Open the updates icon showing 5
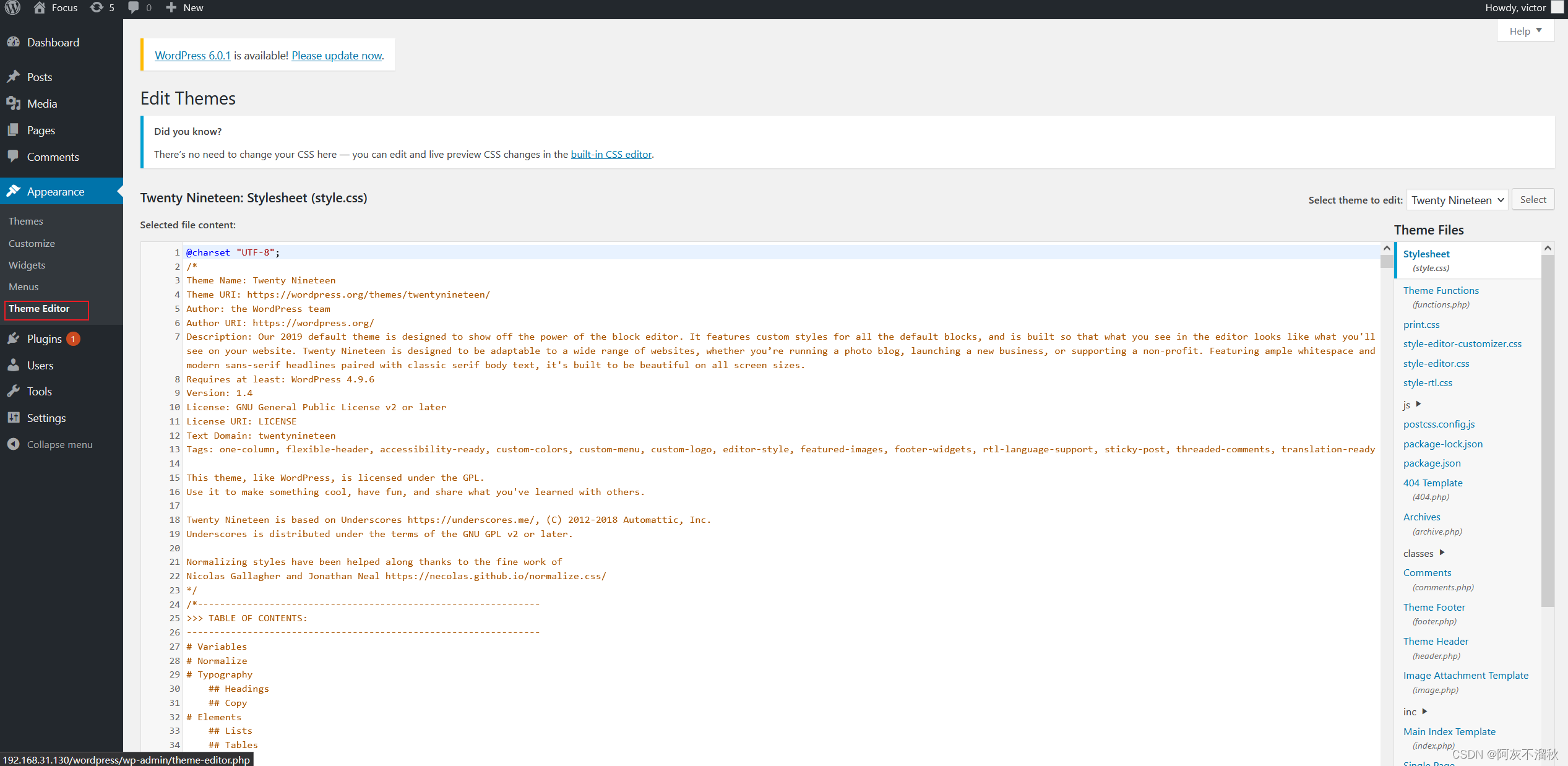 pos(97,7)
